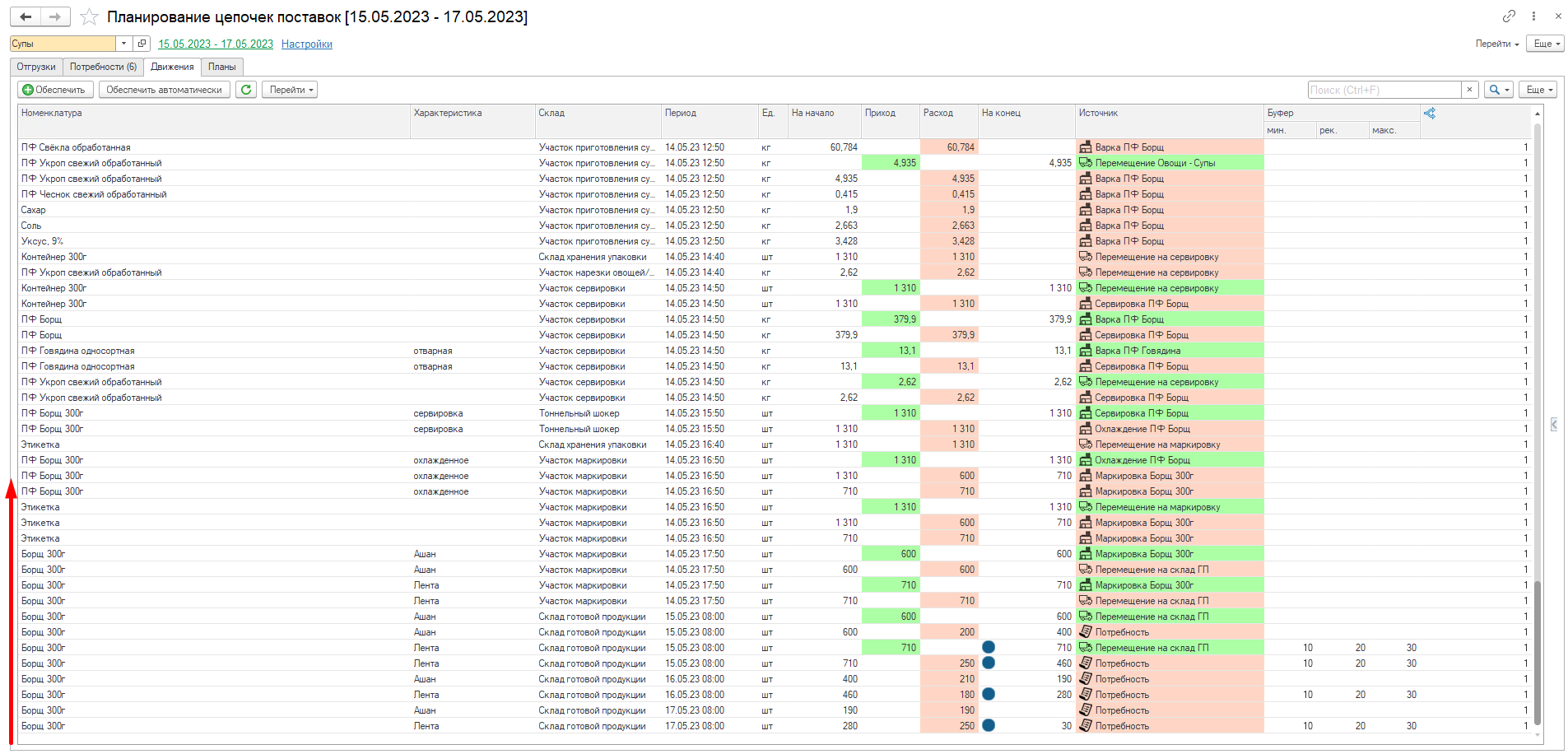Clear the search field with the x button
Screen dimensions: 1568x754
(1469, 90)
